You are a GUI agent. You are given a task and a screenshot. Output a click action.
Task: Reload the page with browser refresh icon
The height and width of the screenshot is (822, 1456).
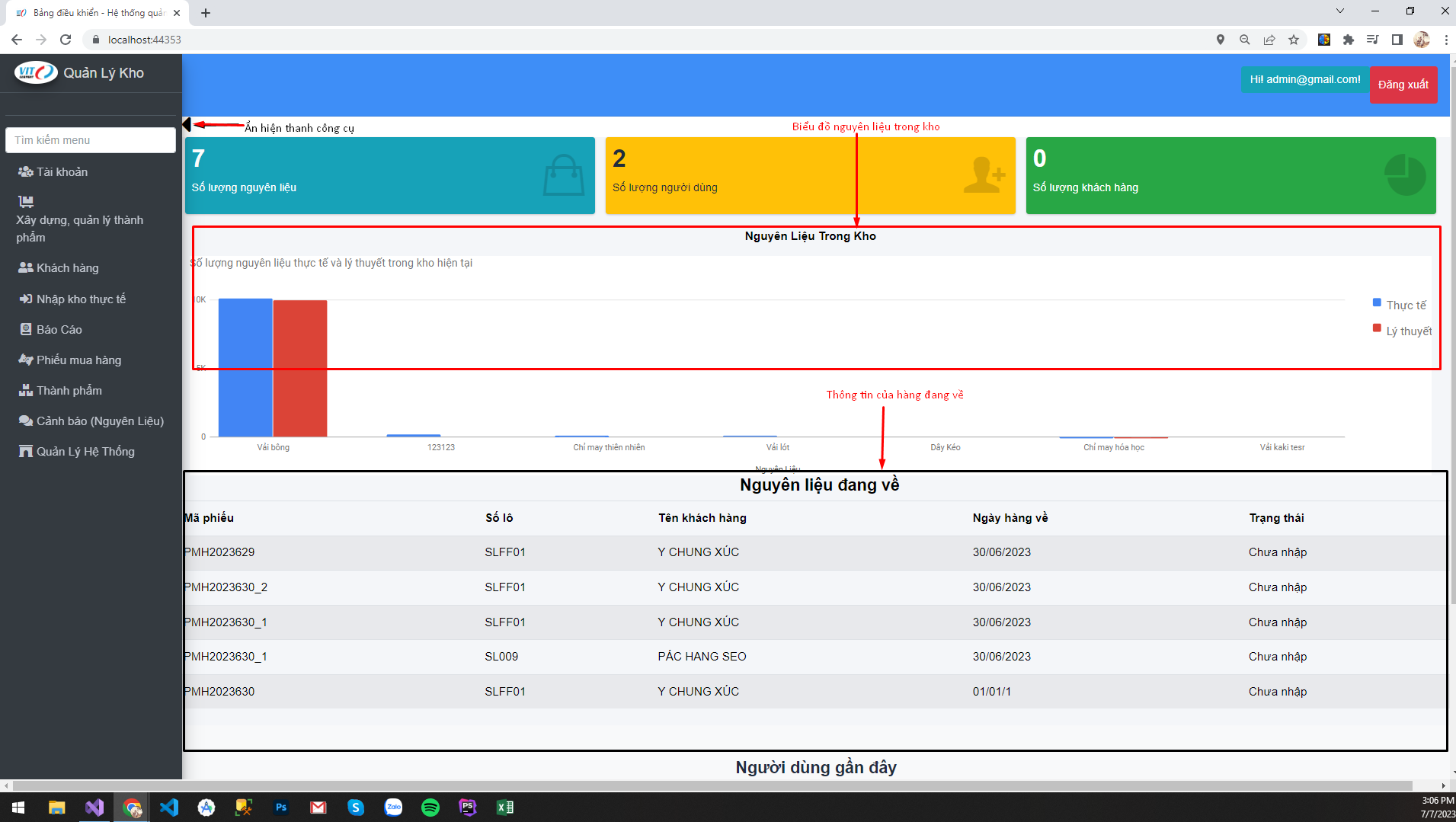[66, 40]
